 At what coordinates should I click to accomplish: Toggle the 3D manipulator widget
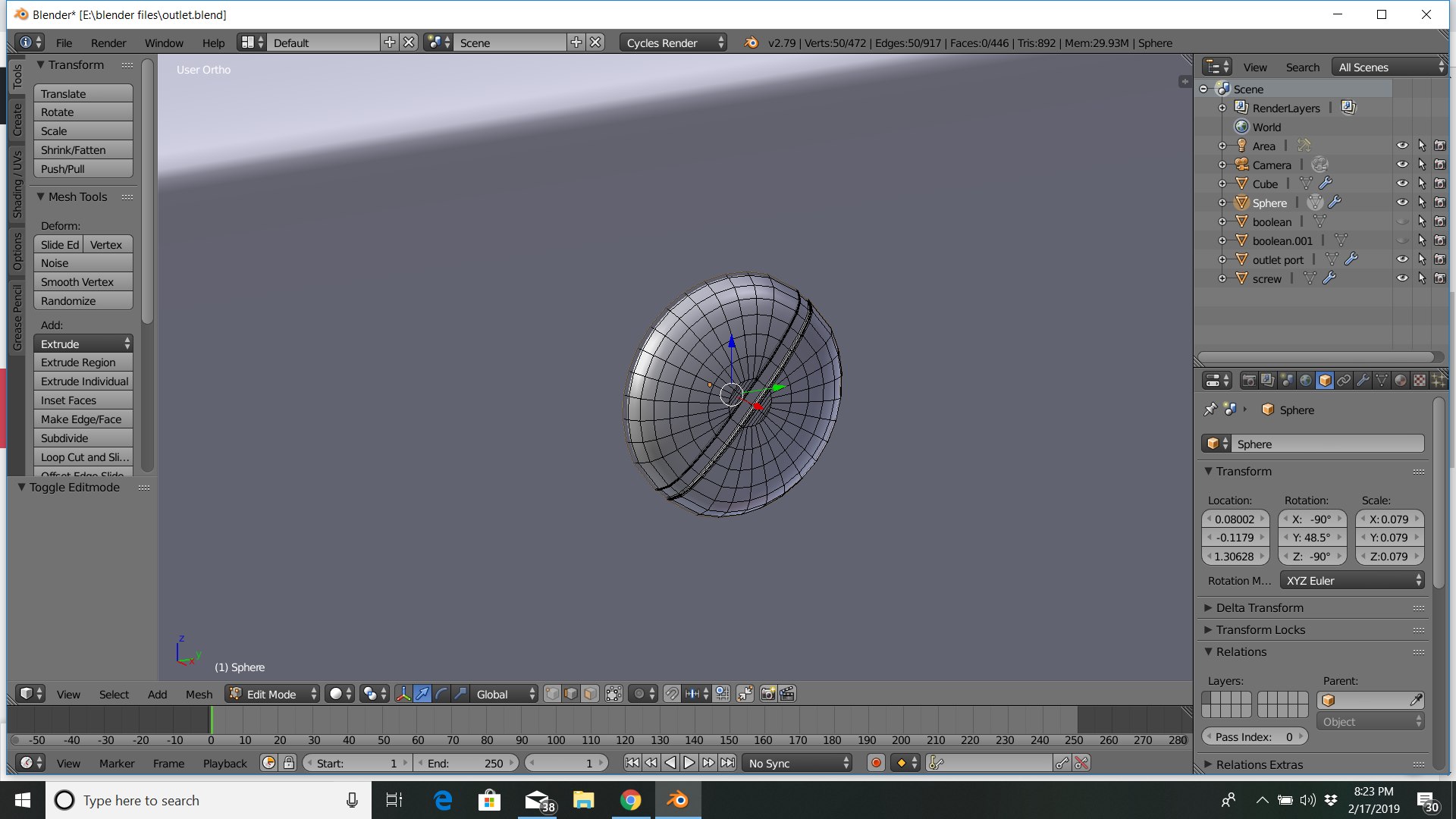[x=403, y=694]
